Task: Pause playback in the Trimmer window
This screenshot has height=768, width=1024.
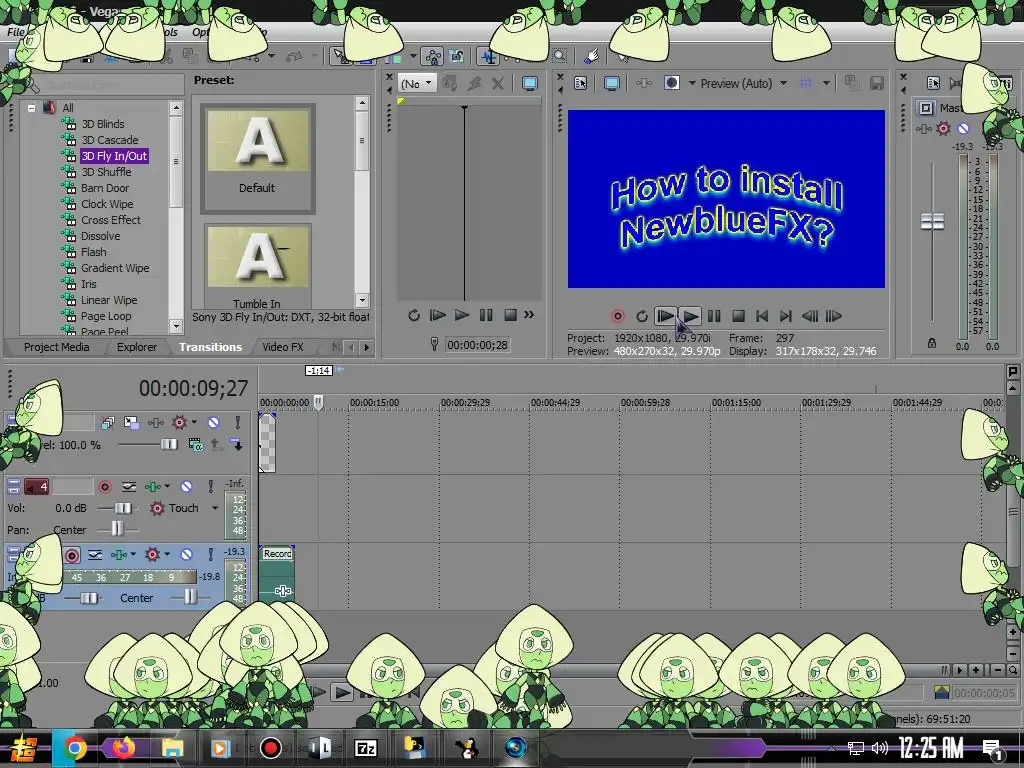Action: pyautogui.click(x=486, y=315)
